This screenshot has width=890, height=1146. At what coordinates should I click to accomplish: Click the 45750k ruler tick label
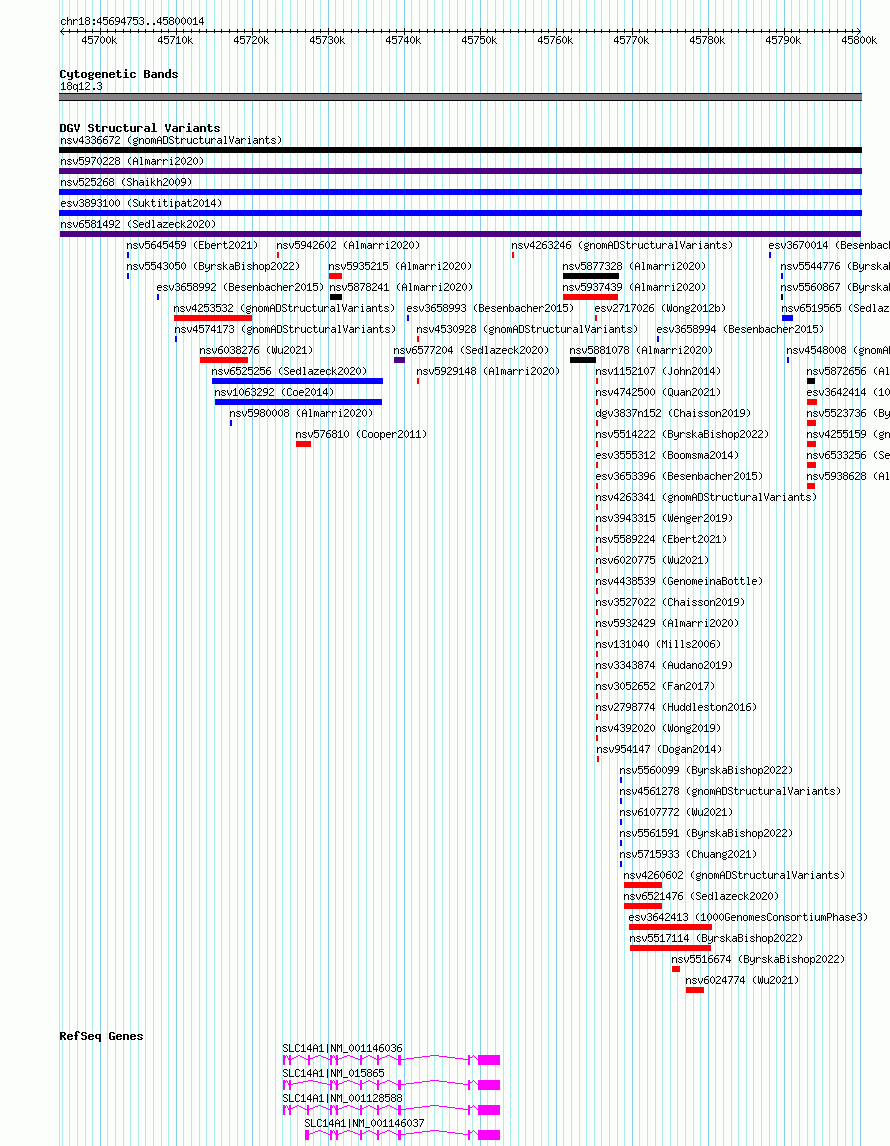(x=479, y=40)
